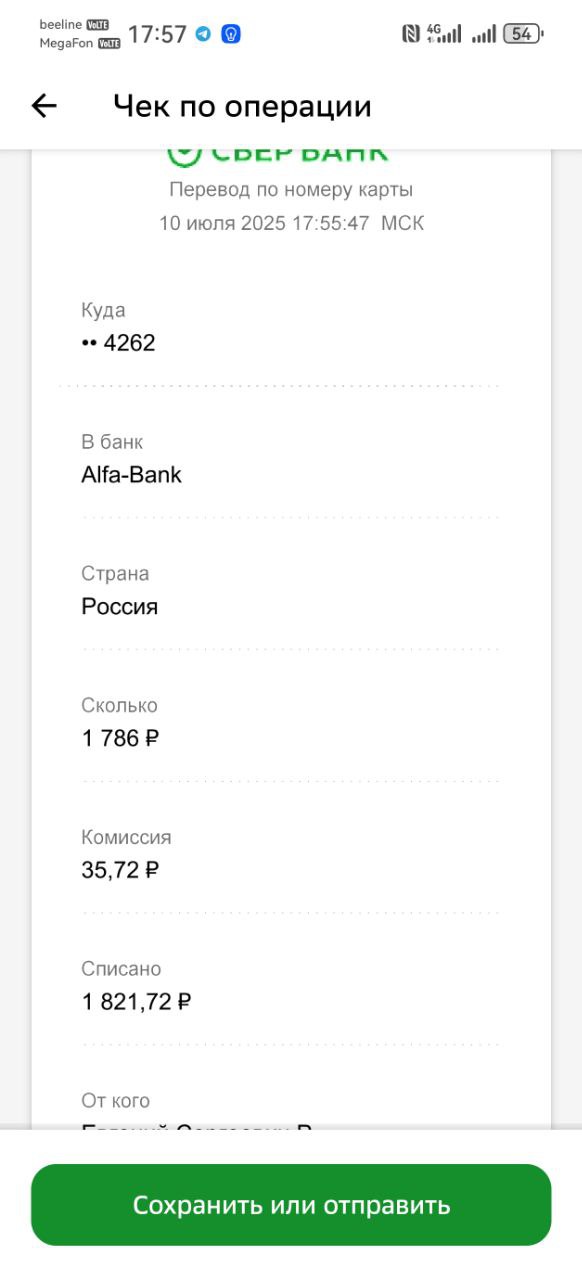The width and height of the screenshot is (582, 1280).
Task: Select the Россия country value
Action: pyautogui.click(x=119, y=607)
